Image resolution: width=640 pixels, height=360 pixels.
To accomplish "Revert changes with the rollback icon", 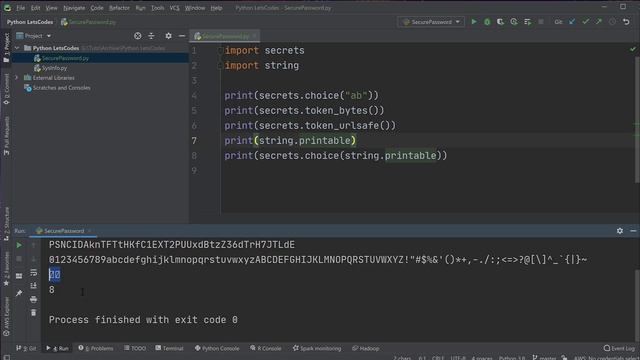I will tap(626, 22).
